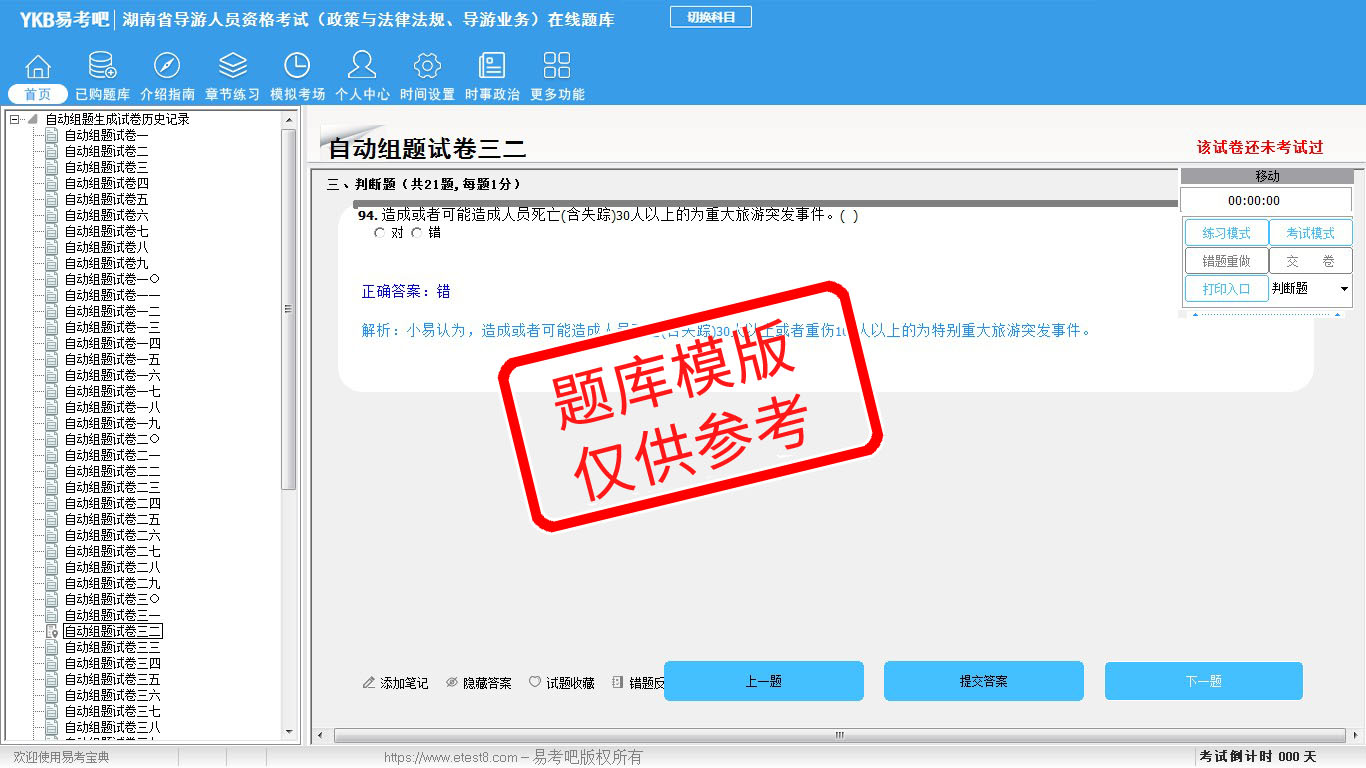Click the horizontal scrollbar at the bottom

[x=838, y=735]
